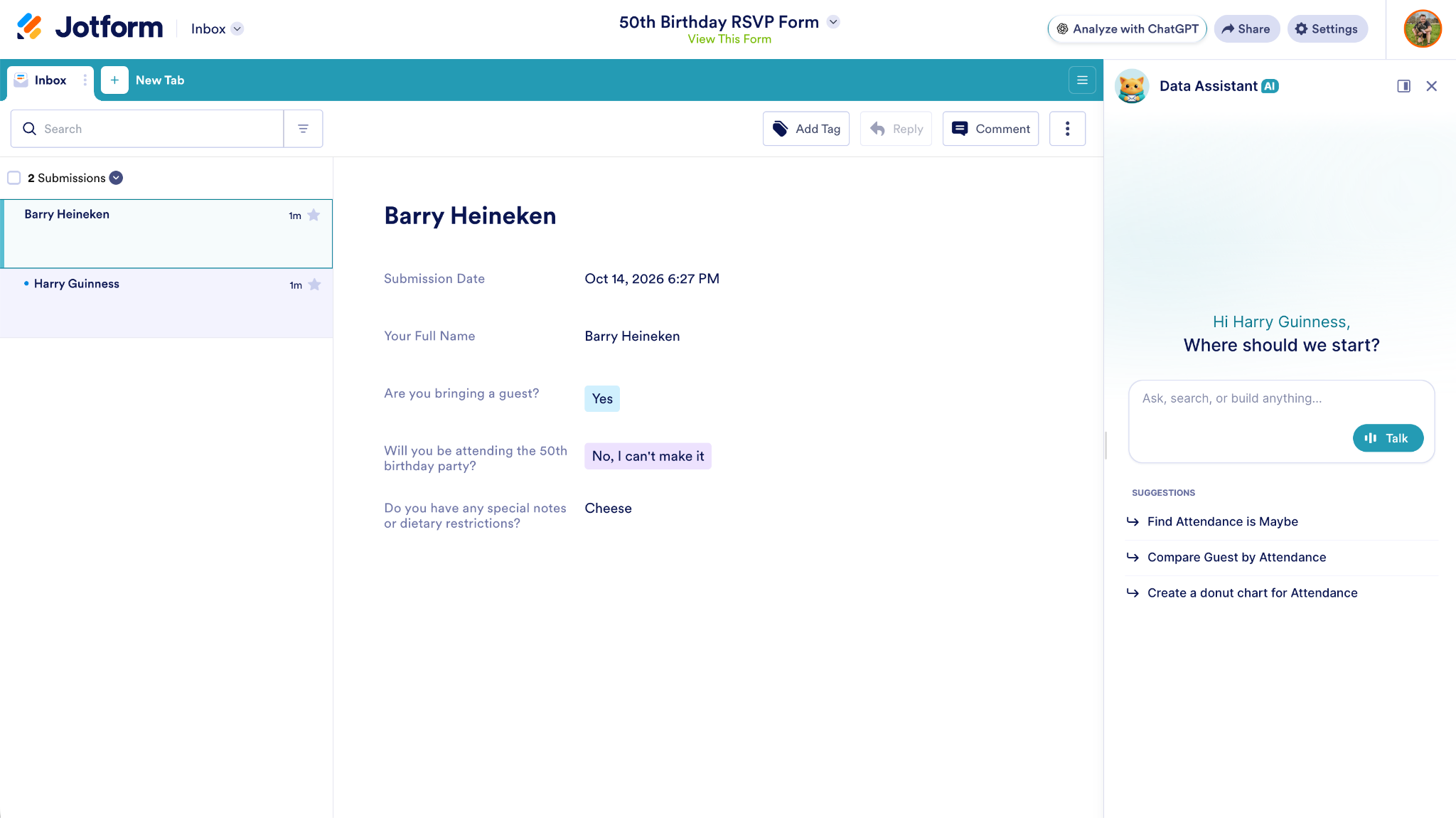Click the submissions Search field
The image size is (1456, 818).
pos(147,129)
